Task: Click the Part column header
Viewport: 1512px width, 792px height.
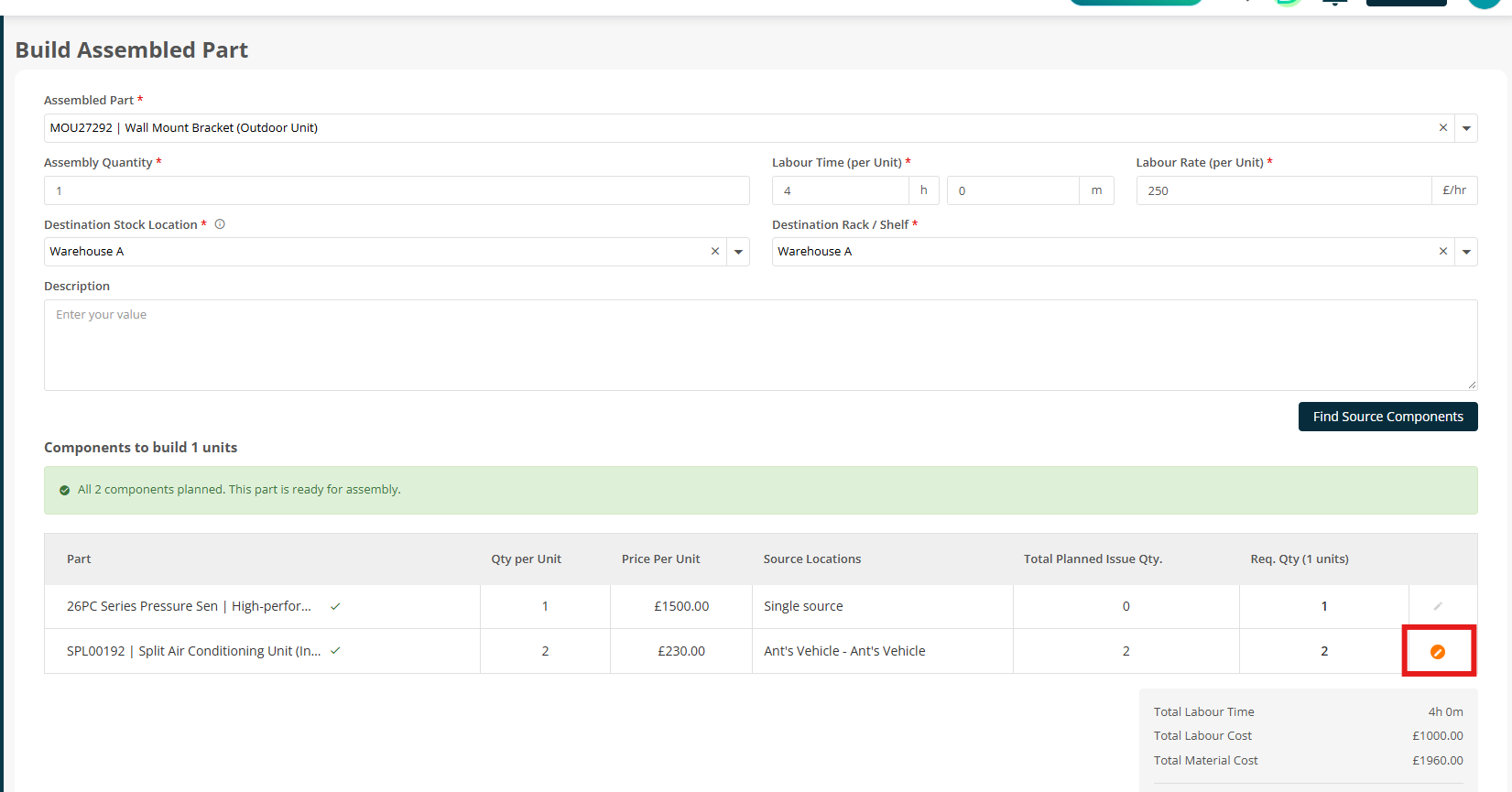Action: (79, 559)
